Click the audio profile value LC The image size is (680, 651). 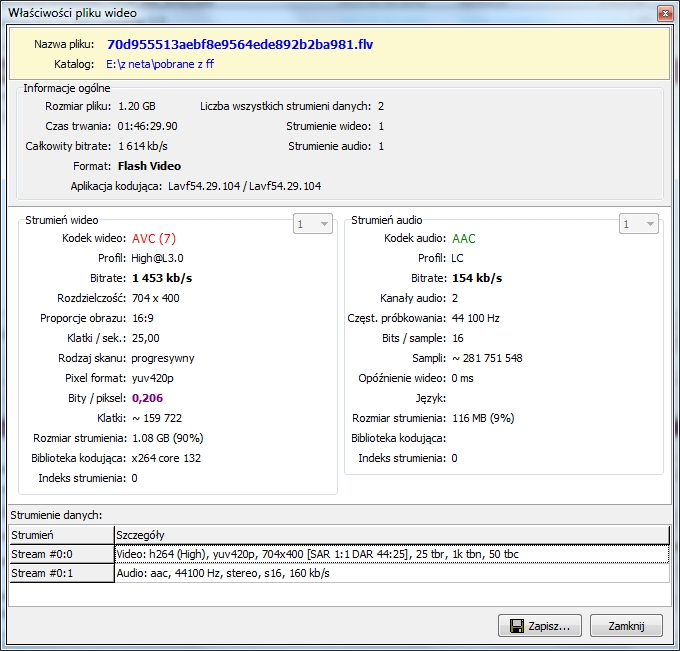pos(458,258)
